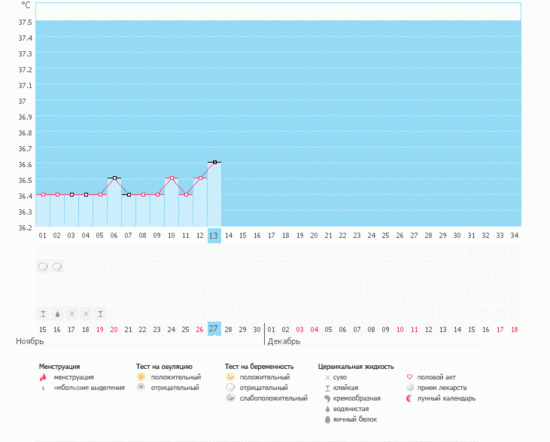The height and width of the screenshot is (442, 550).
Task: Select the 36.6 temperature point on day 13
Action: coord(215,162)
